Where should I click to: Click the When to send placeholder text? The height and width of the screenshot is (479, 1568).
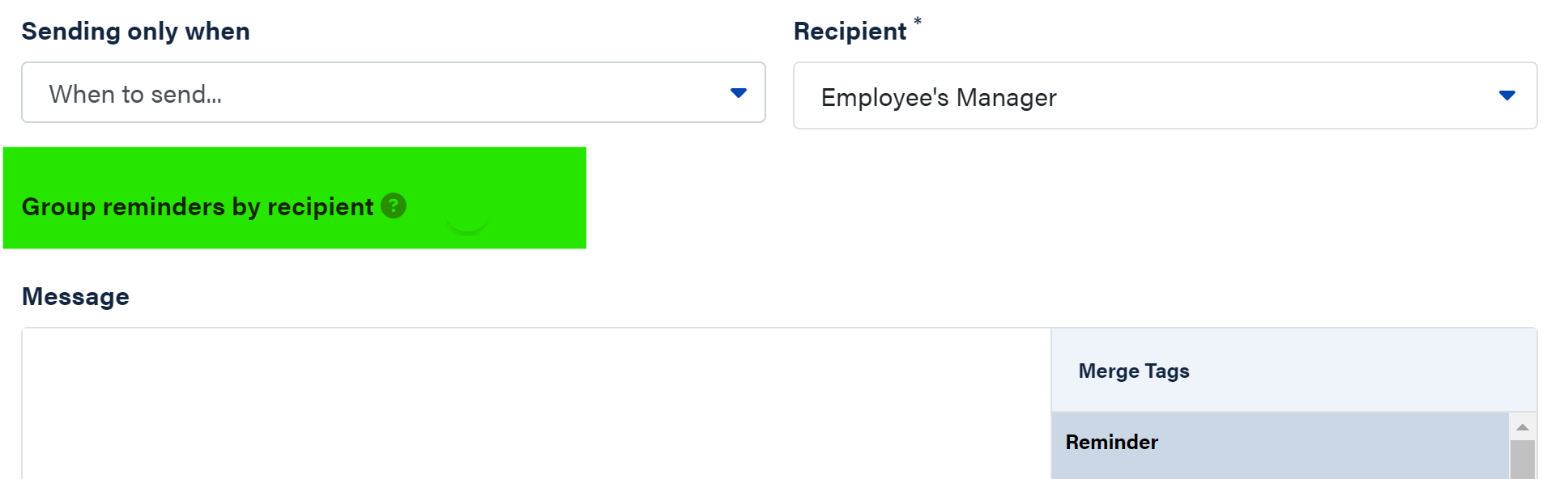(x=135, y=95)
